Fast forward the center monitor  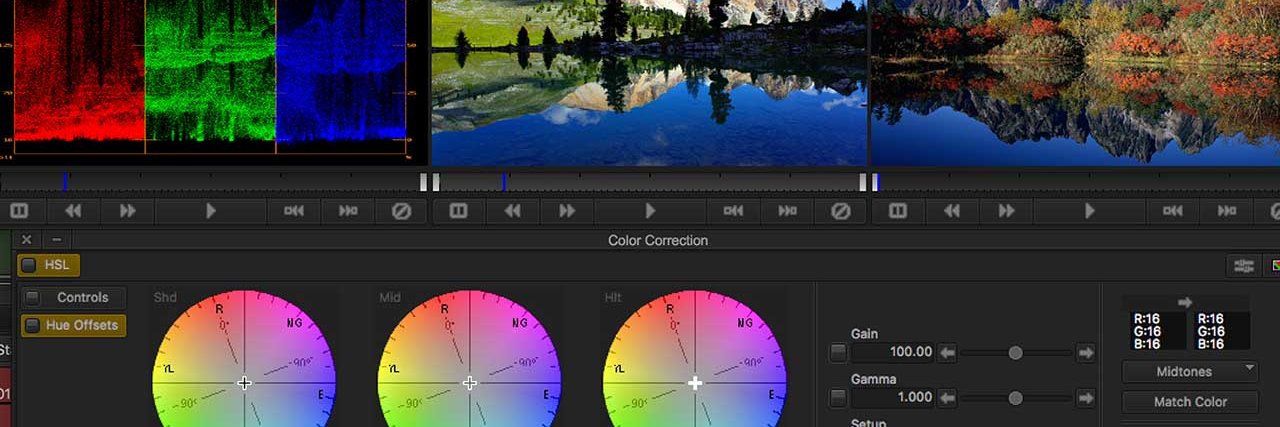coord(567,211)
